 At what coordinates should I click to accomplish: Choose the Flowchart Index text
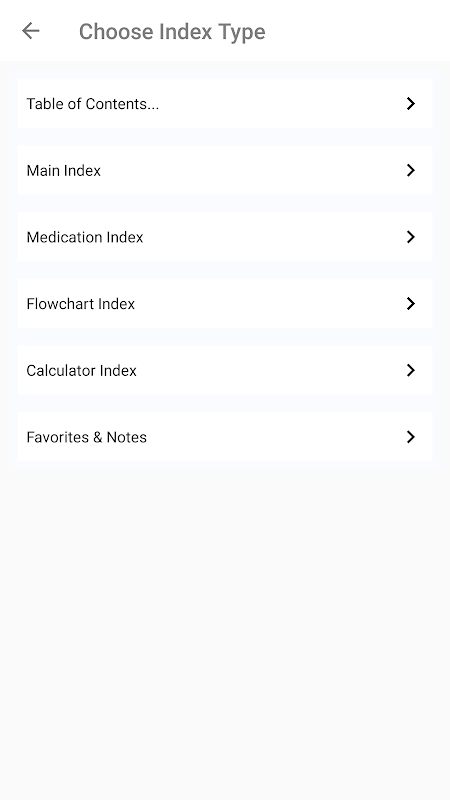(81, 304)
